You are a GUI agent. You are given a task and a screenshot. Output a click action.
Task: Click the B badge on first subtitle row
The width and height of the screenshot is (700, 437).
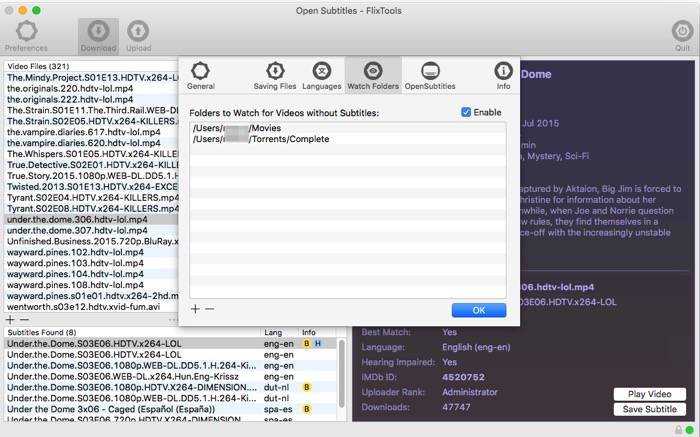pos(307,344)
